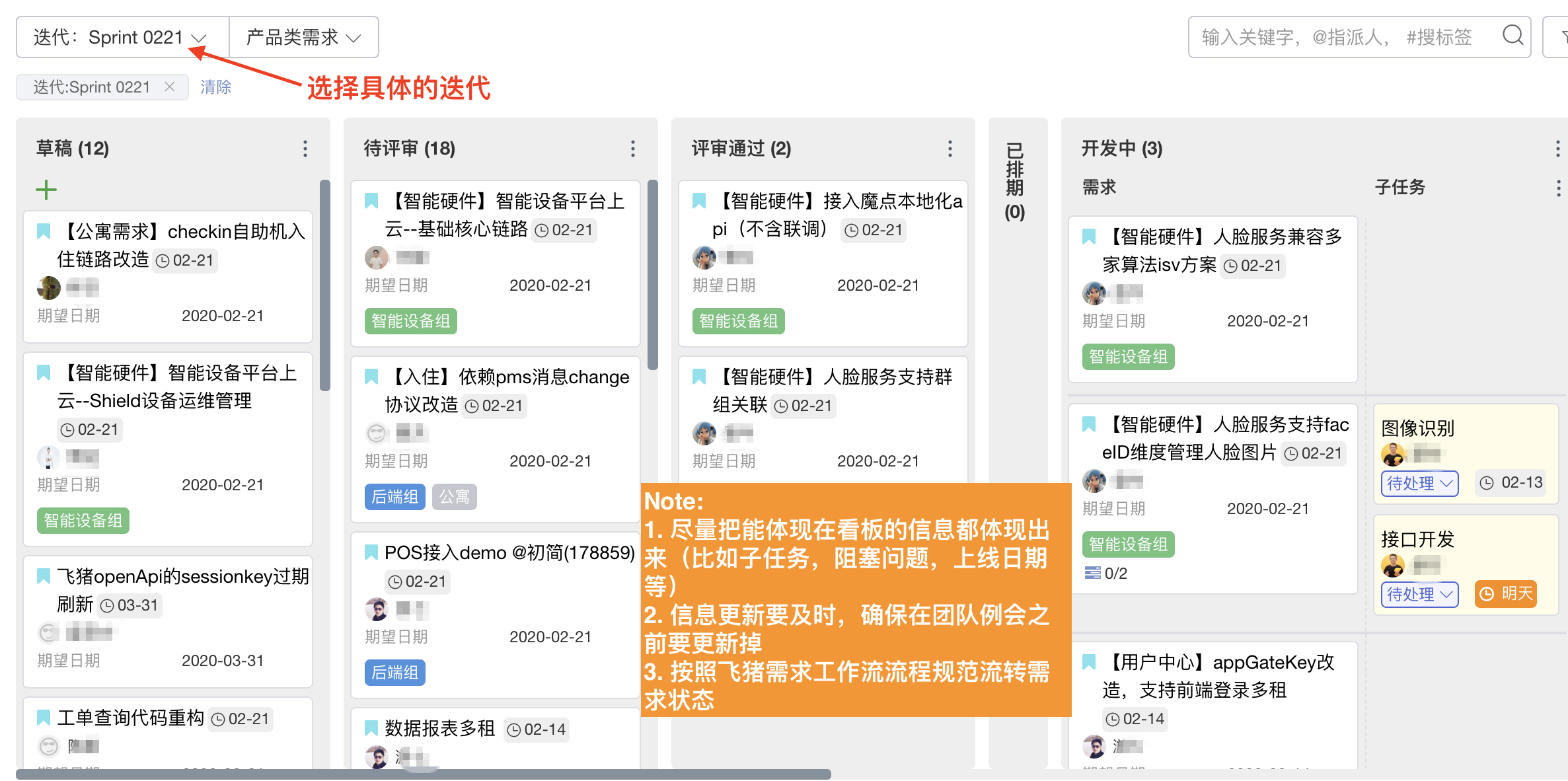Click assignee avatar on Shield设备运维管理 card
1568x781 pixels.
[x=48, y=457]
